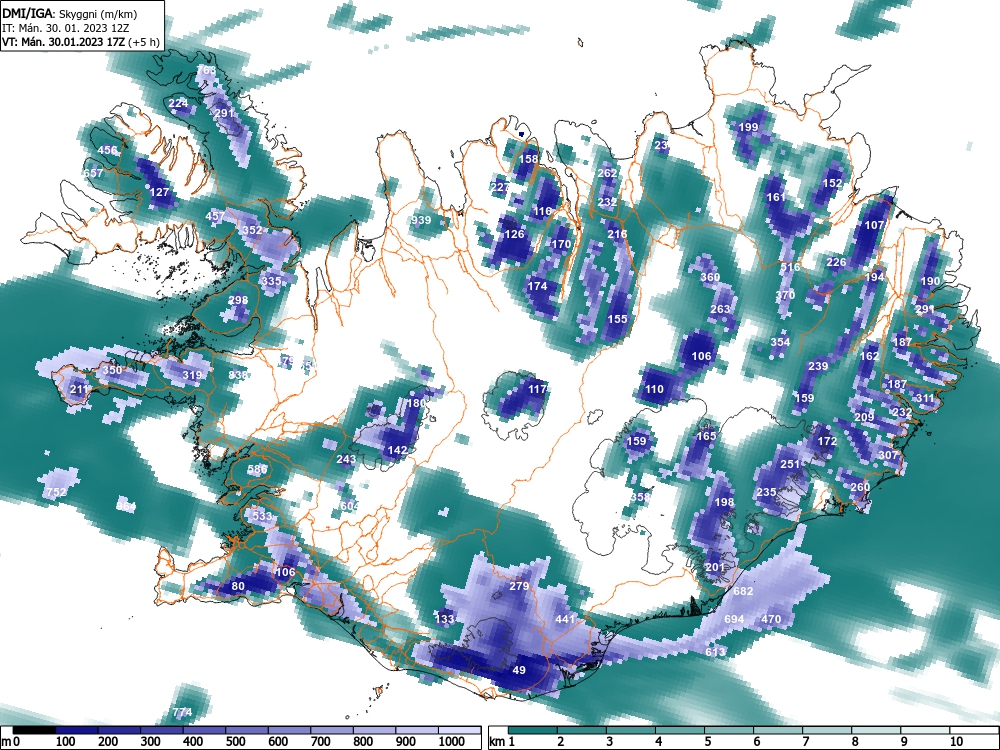
Task: Click the 161 visibility label
Action: pos(776,197)
